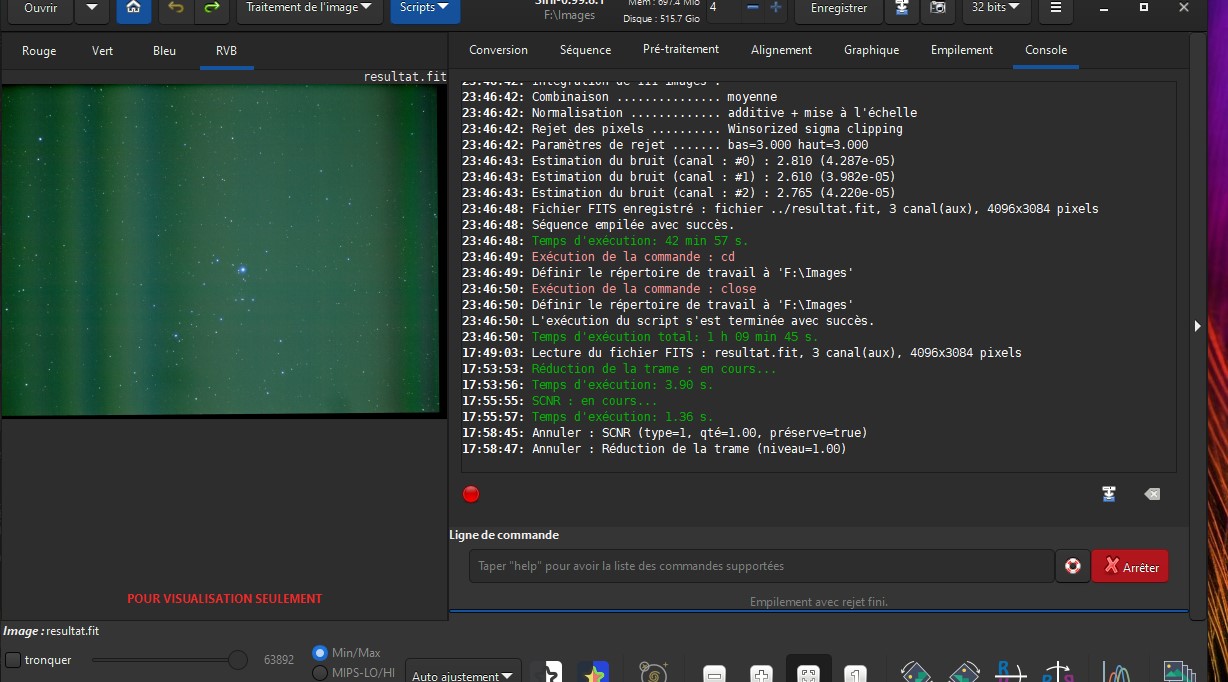Take a snapshot with the camera icon
Viewport: 1228px width, 682px height.
coord(937,8)
